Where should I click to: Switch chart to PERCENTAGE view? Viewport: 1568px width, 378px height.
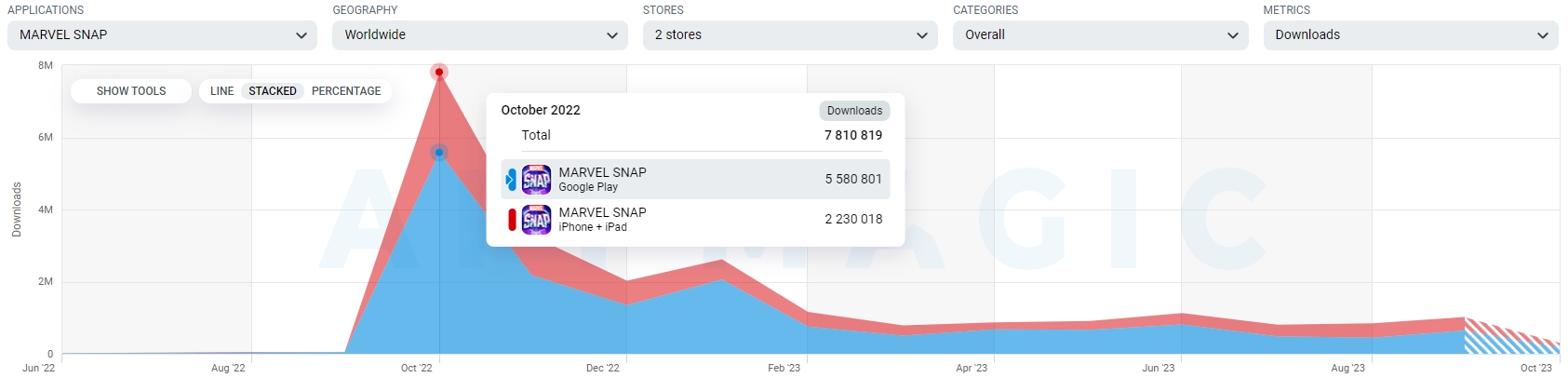[346, 91]
